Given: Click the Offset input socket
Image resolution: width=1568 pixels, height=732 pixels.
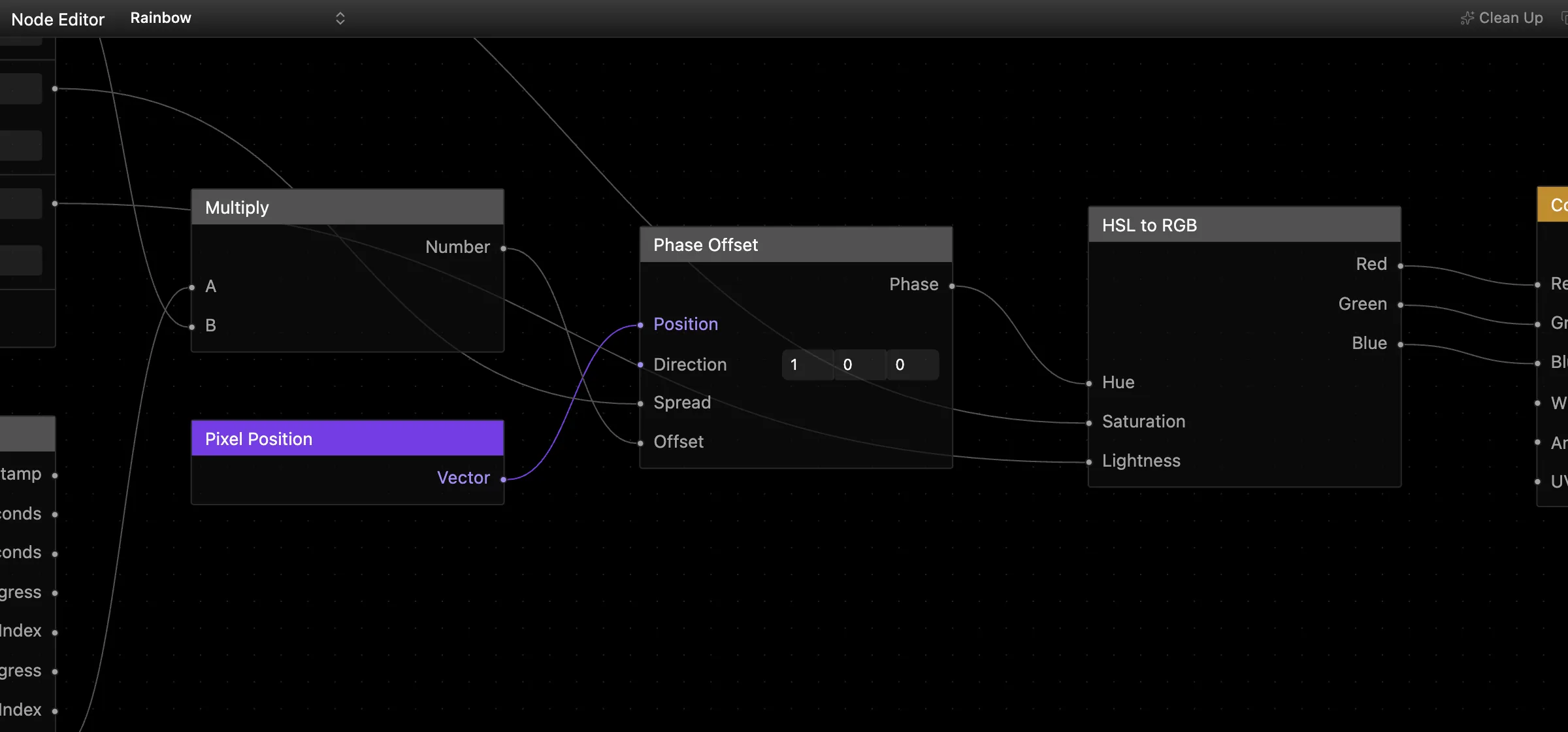Looking at the screenshot, I should tap(640, 442).
